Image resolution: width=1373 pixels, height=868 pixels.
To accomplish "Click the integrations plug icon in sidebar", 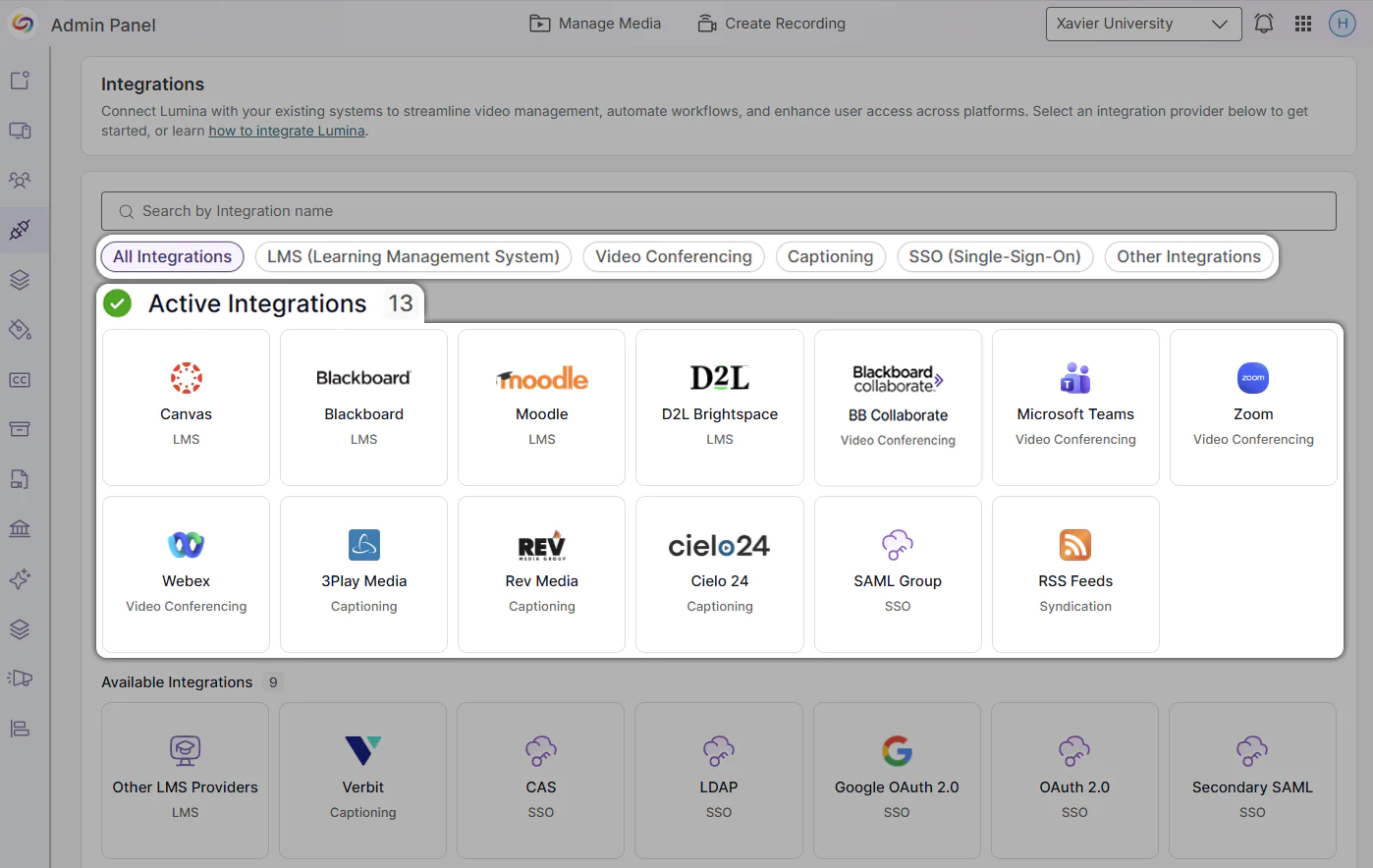I will coord(20,230).
